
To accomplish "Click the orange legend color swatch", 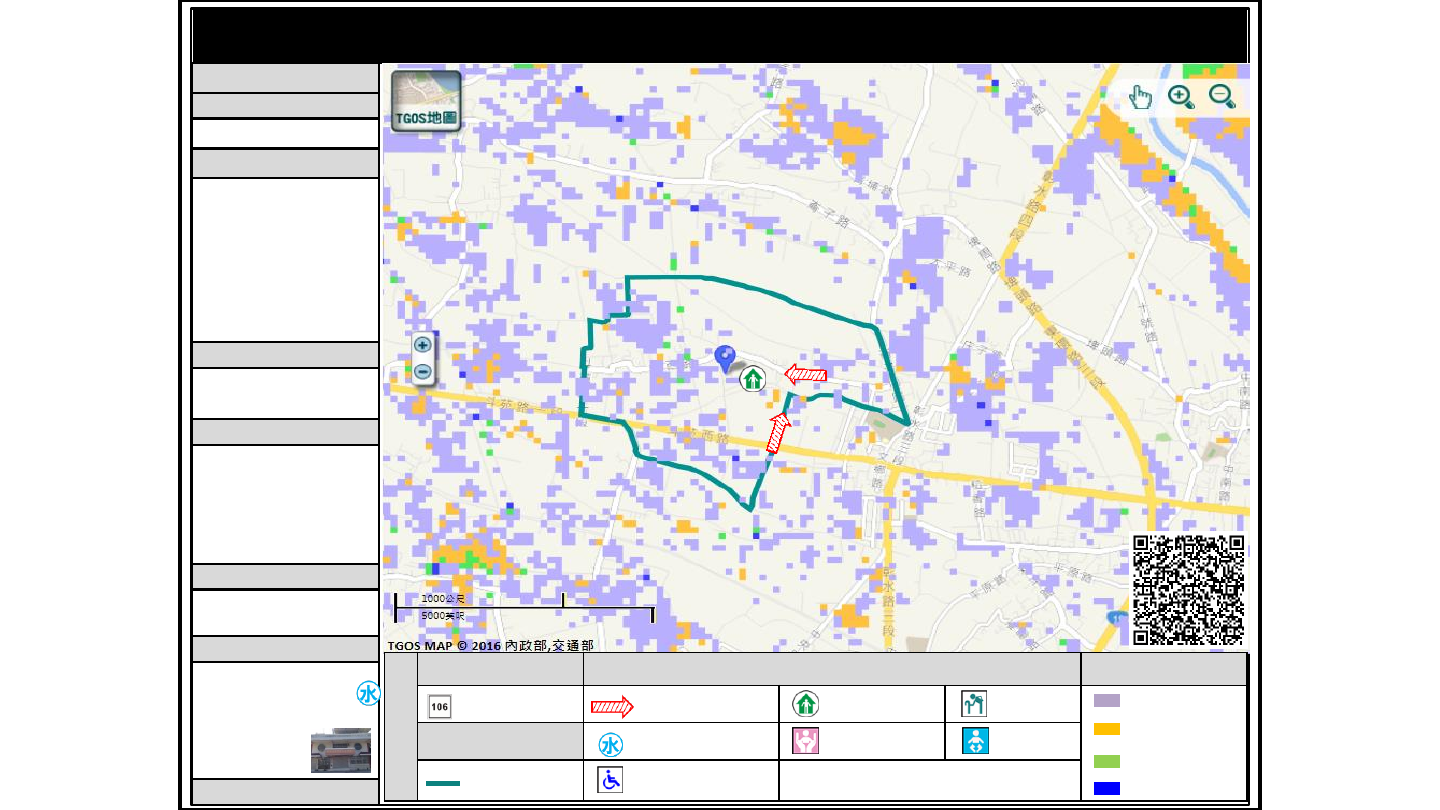I will [1106, 729].
